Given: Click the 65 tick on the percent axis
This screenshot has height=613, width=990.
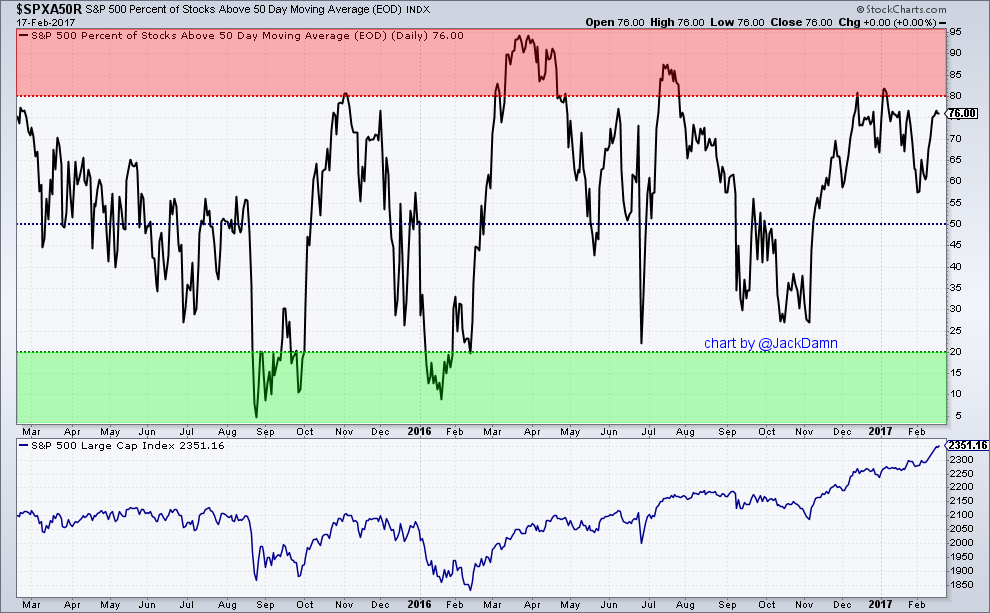Looking at the screenshot, I should coord(955,160).
